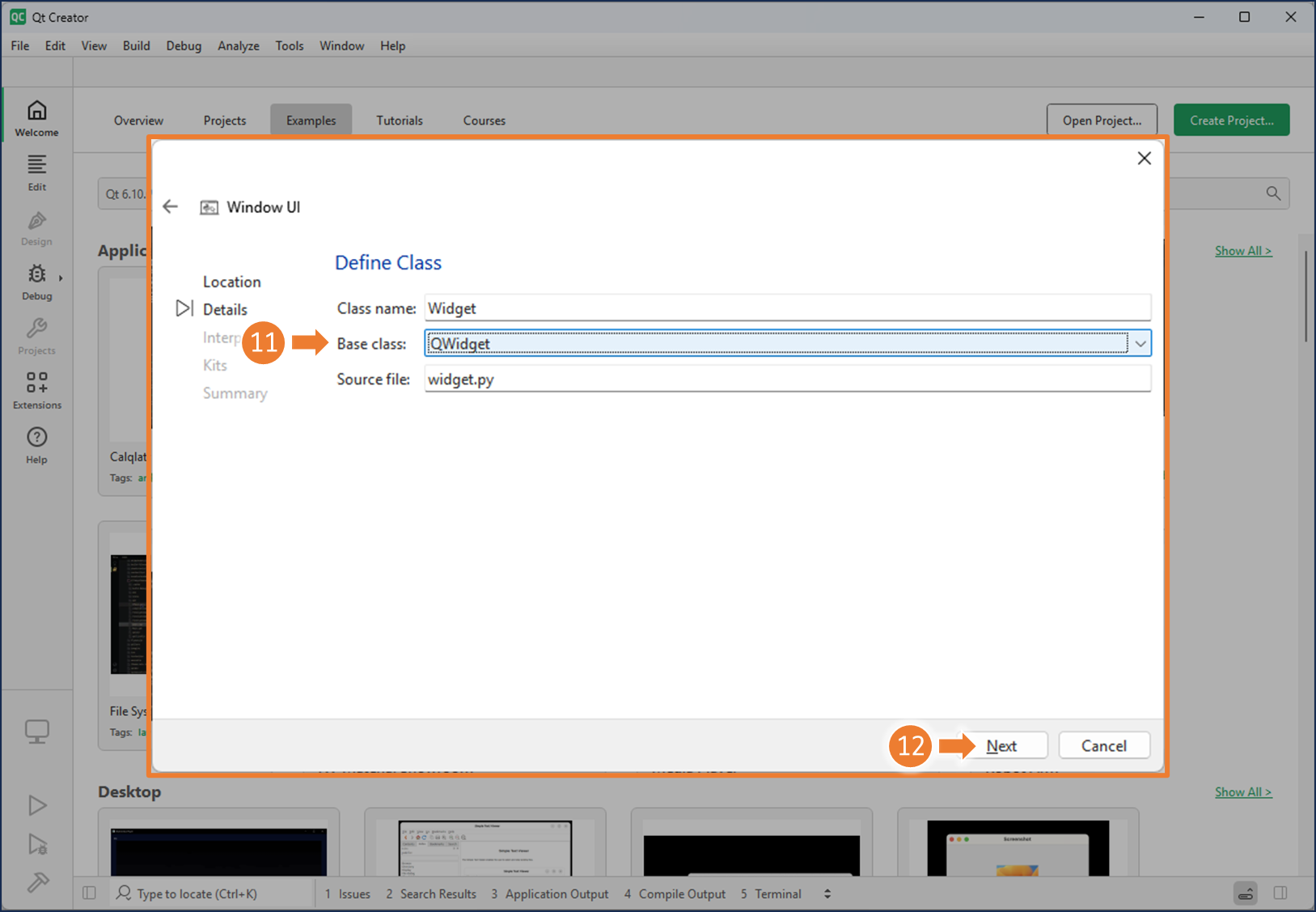Switch to Edit mode
The height and width of the screenshot is (912, 1316).
[36, 173]
